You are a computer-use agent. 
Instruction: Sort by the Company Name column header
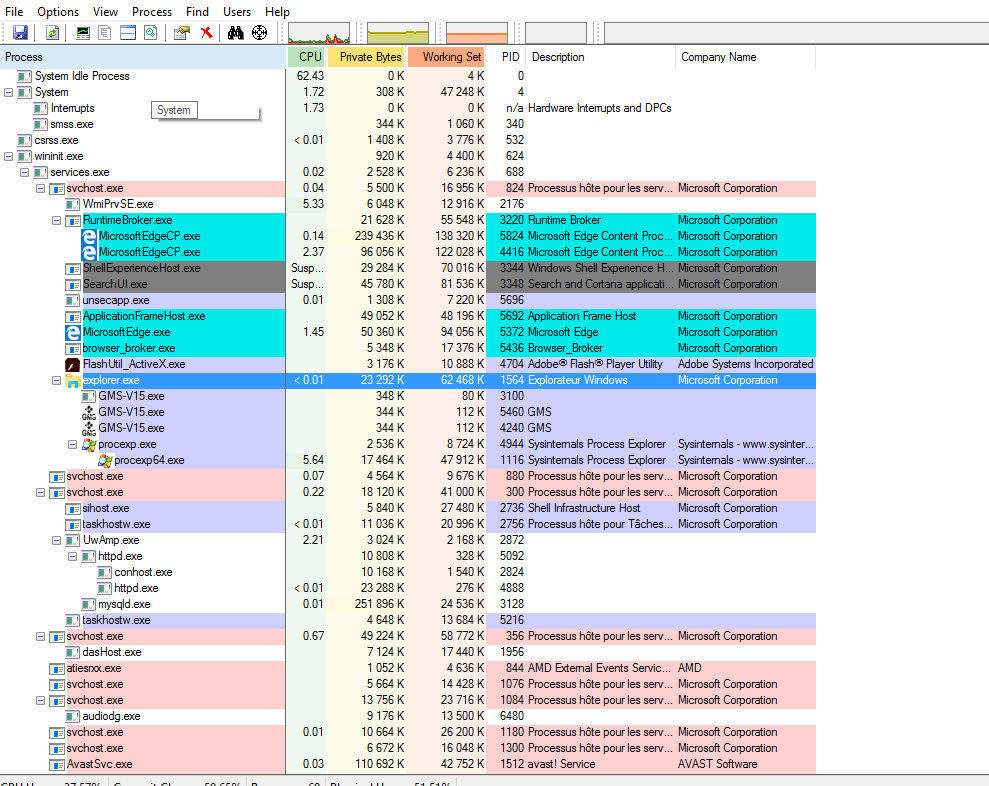[746, 57]
